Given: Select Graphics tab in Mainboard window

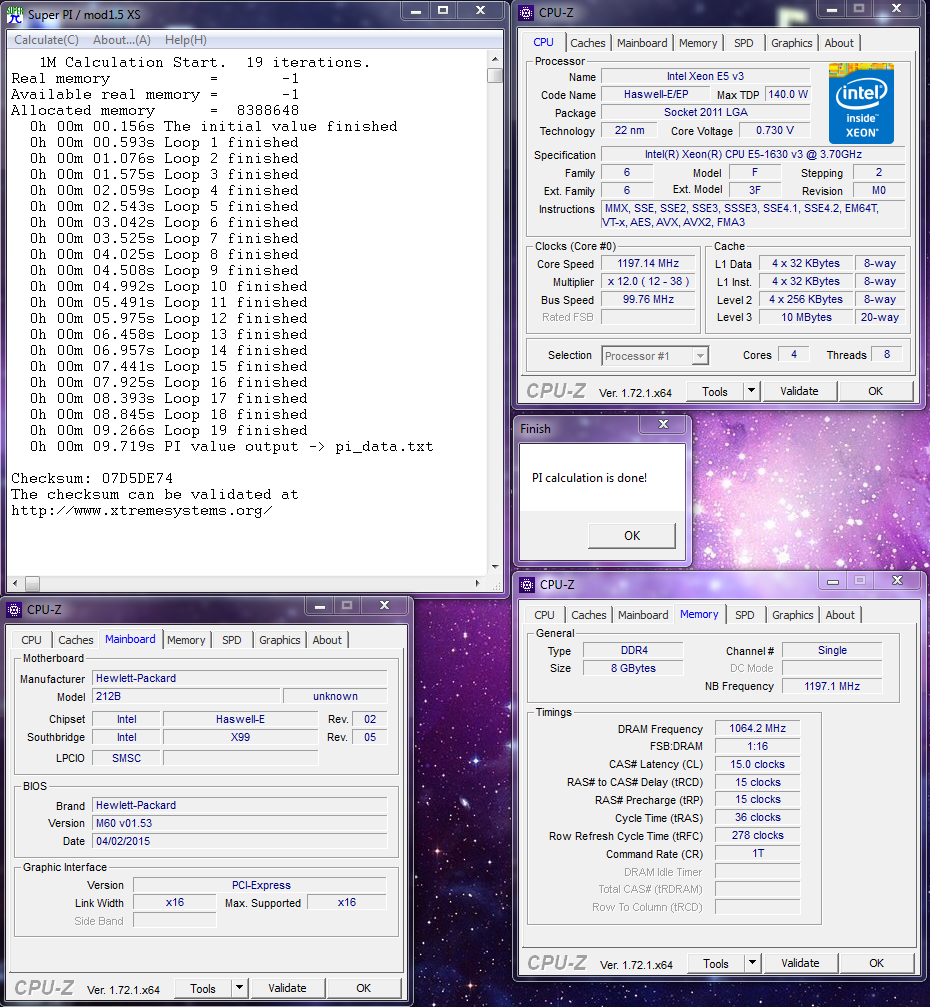Looking at the screenshot, I should click(279, 640).
